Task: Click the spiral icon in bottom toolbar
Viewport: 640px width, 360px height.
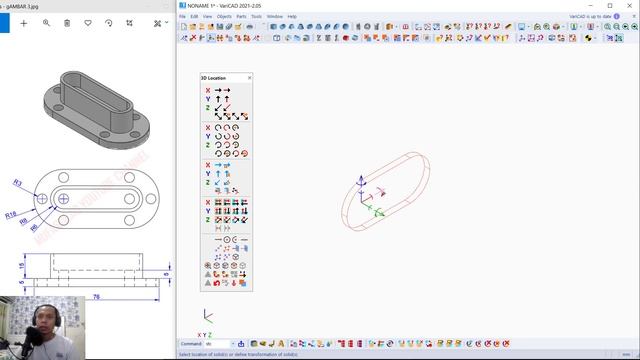Action: (x=390, y=344)
